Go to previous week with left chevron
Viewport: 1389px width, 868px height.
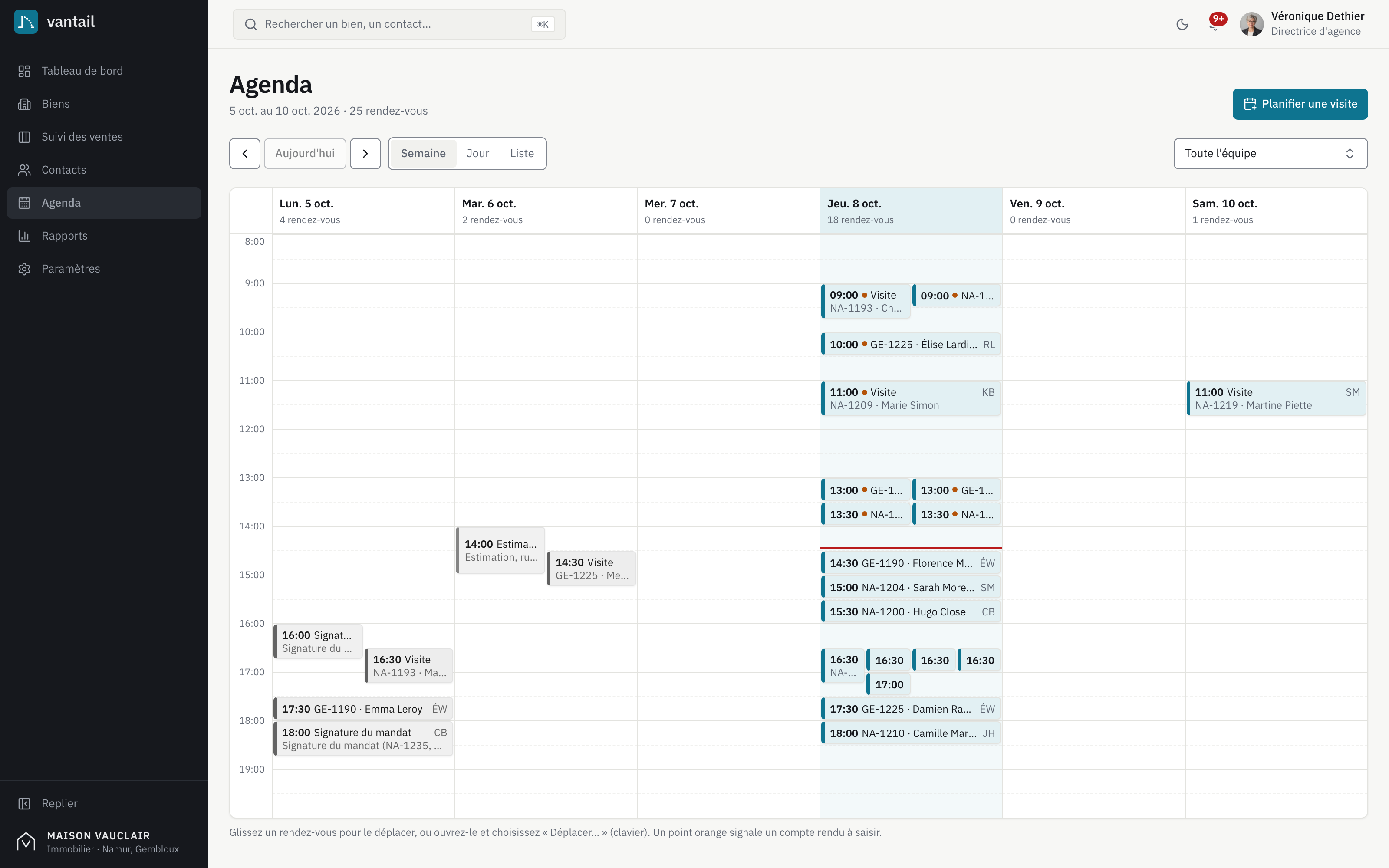point(245,153)
